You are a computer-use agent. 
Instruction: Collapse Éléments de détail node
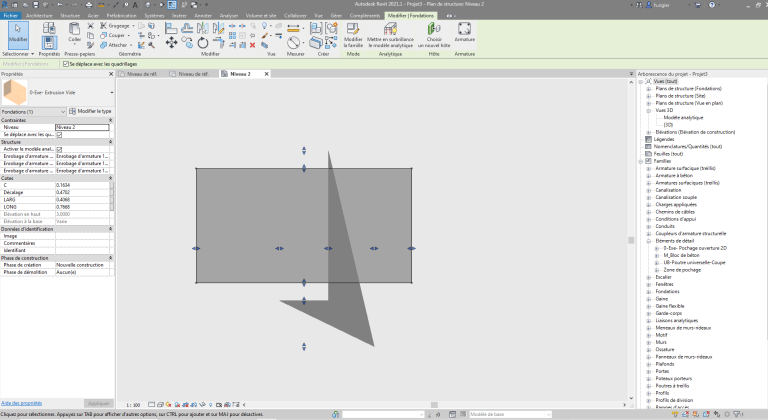click(x=649, y=241)
